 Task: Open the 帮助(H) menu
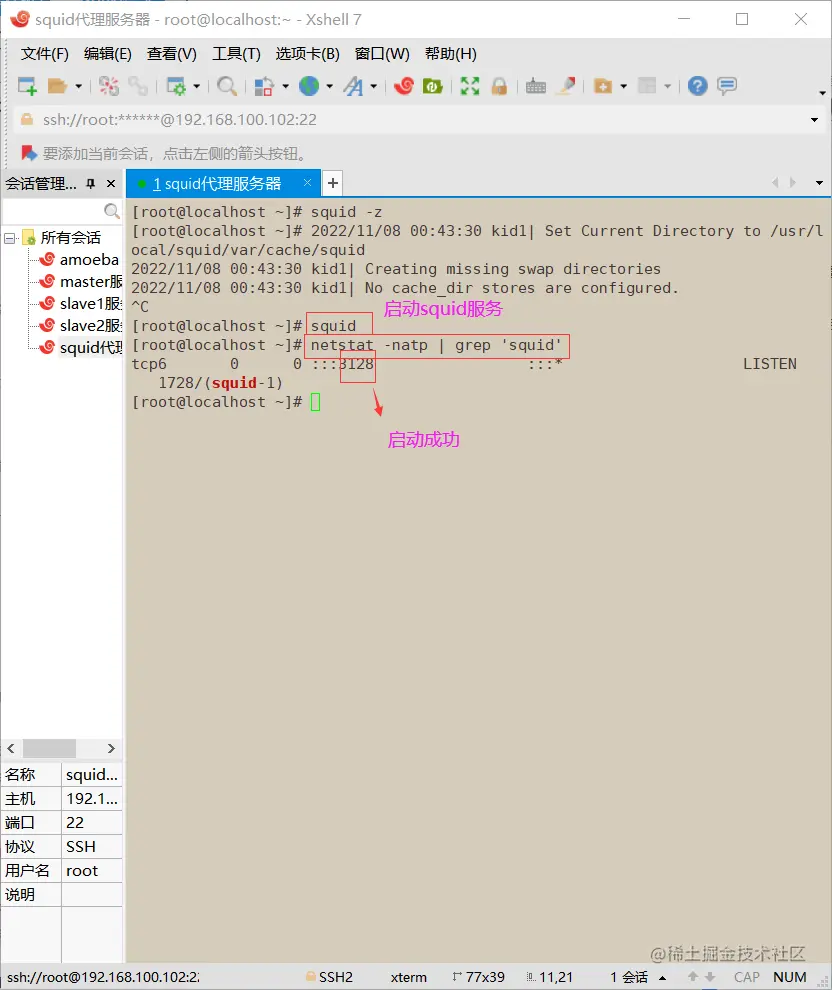click(x=451, y=54)
